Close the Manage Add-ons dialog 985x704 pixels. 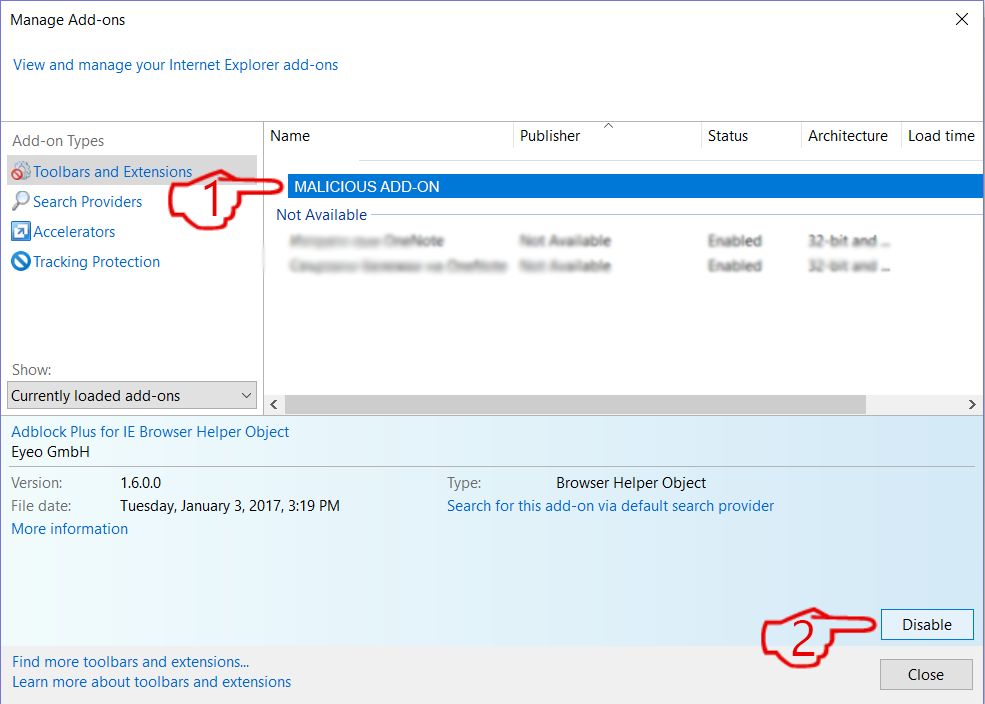pos(925,673)
